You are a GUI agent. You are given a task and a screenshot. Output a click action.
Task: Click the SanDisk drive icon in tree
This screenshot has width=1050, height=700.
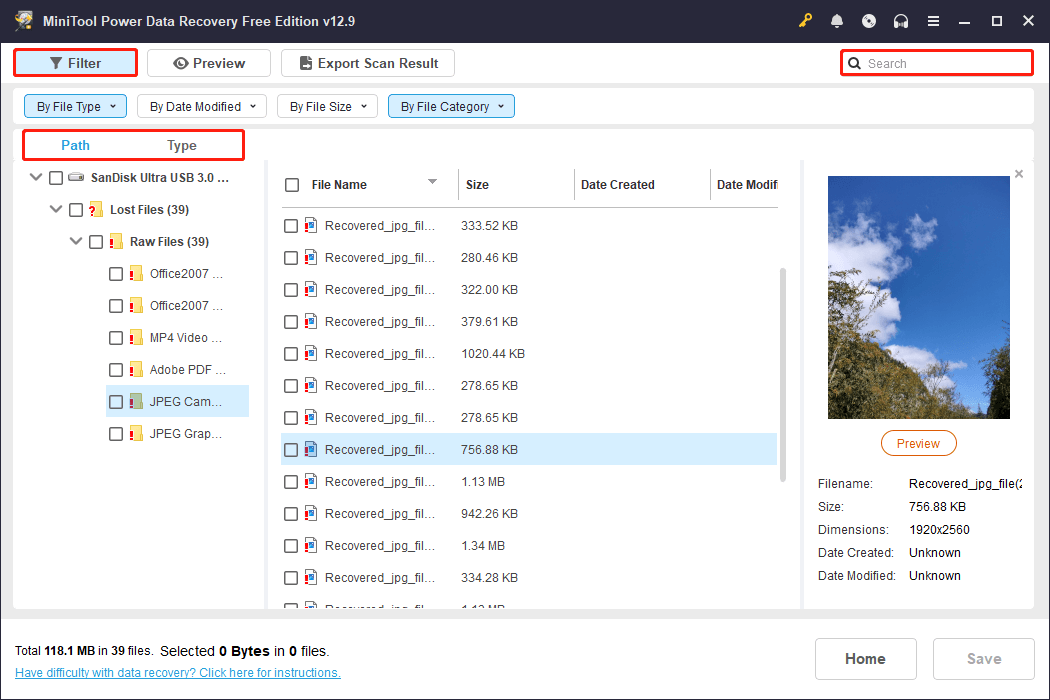click(76, 178)
